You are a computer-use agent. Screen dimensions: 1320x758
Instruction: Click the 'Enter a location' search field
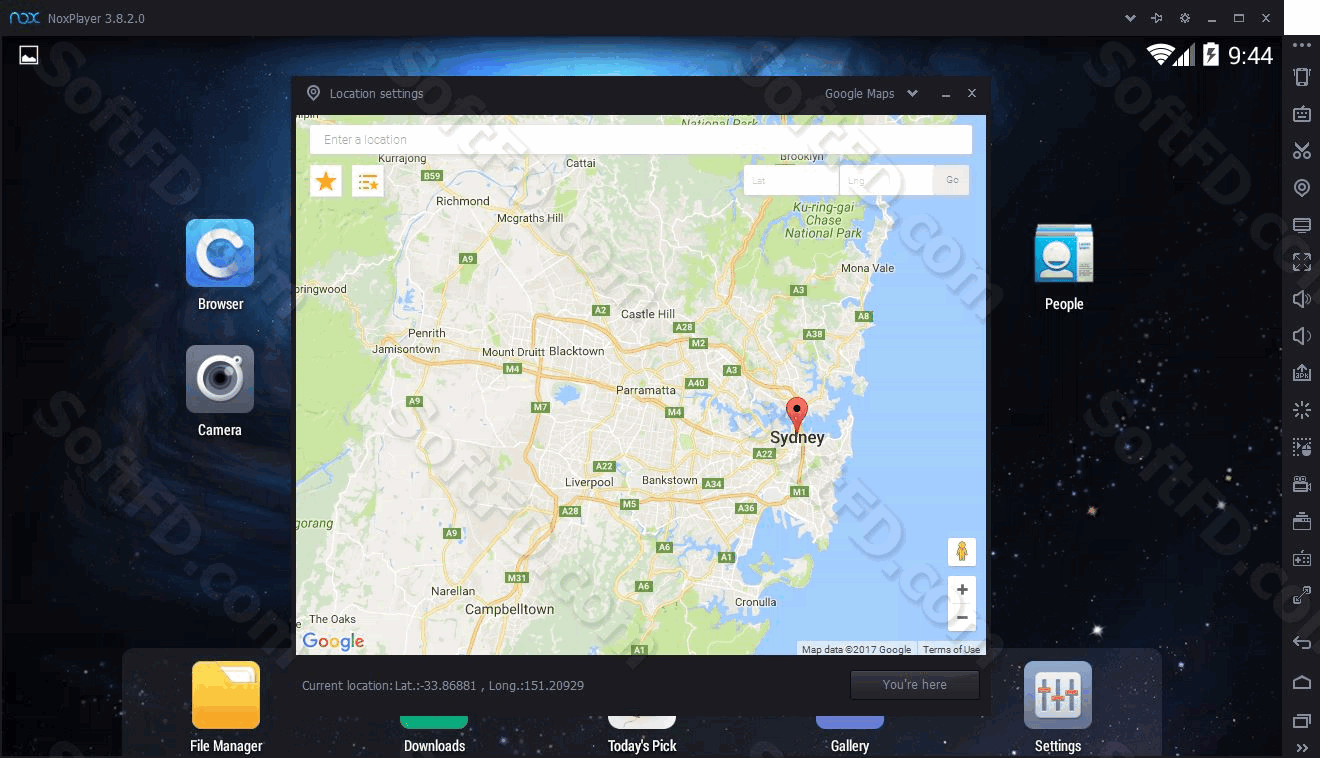tap(641, 139)
